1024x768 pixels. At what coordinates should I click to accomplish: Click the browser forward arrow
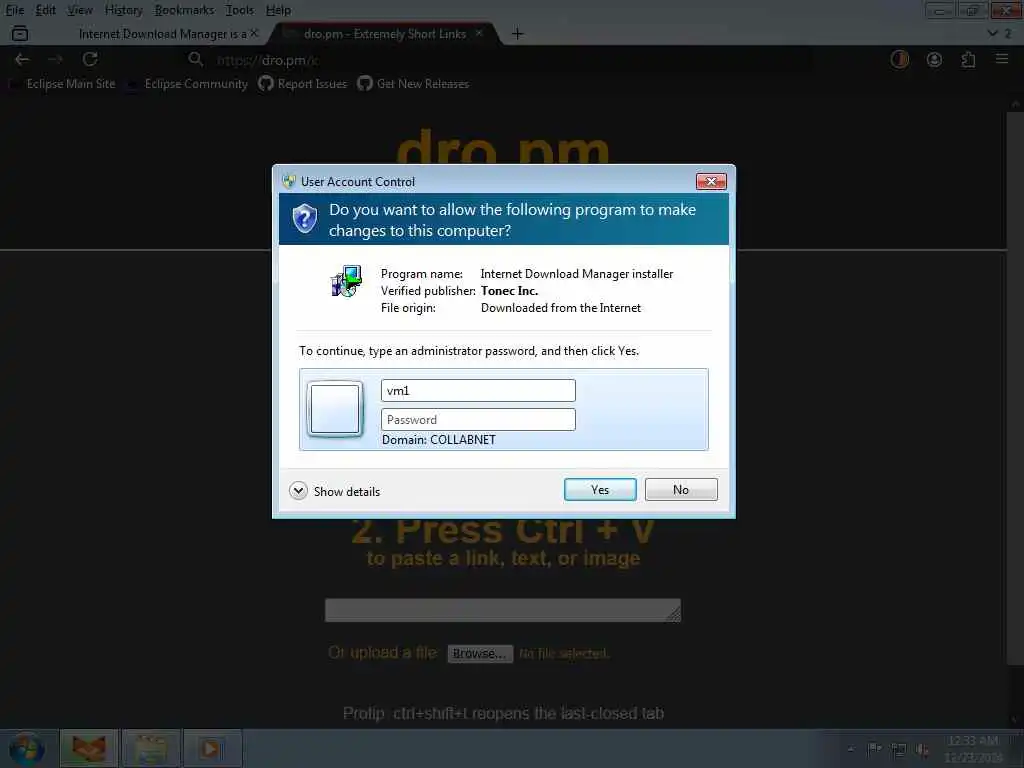click(x=56, y=59)
